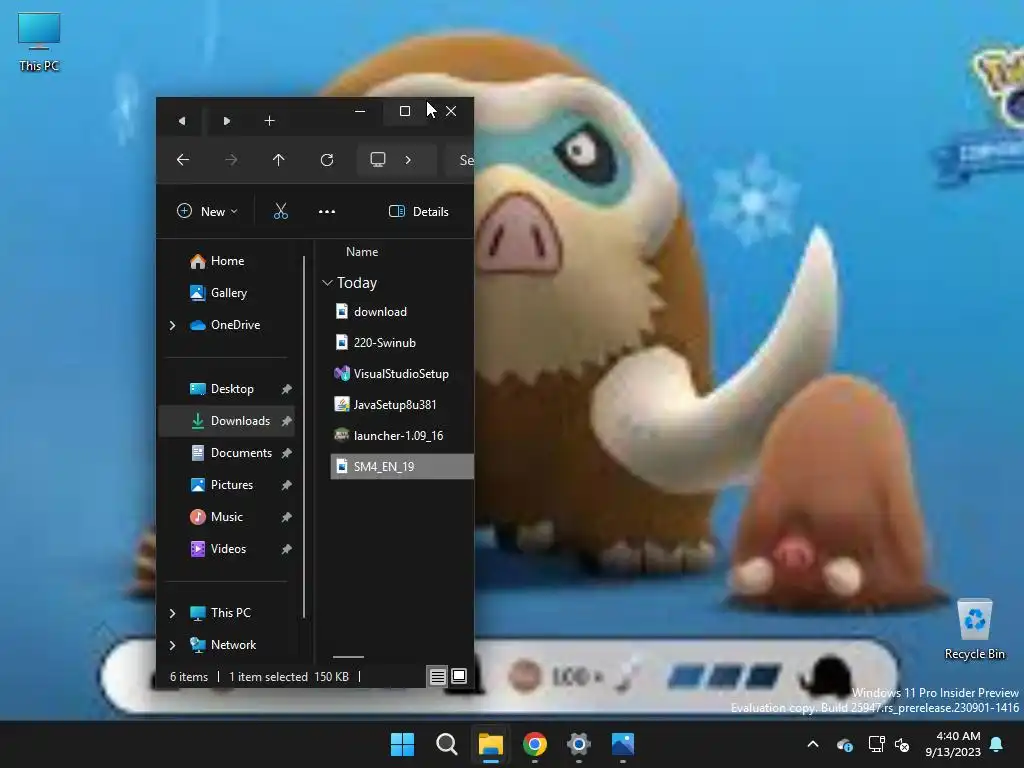Image resolution: width=1024 pixels, height=768 pixels.
Task: Click the forward navigation arrow
Action: pos(231,159)
